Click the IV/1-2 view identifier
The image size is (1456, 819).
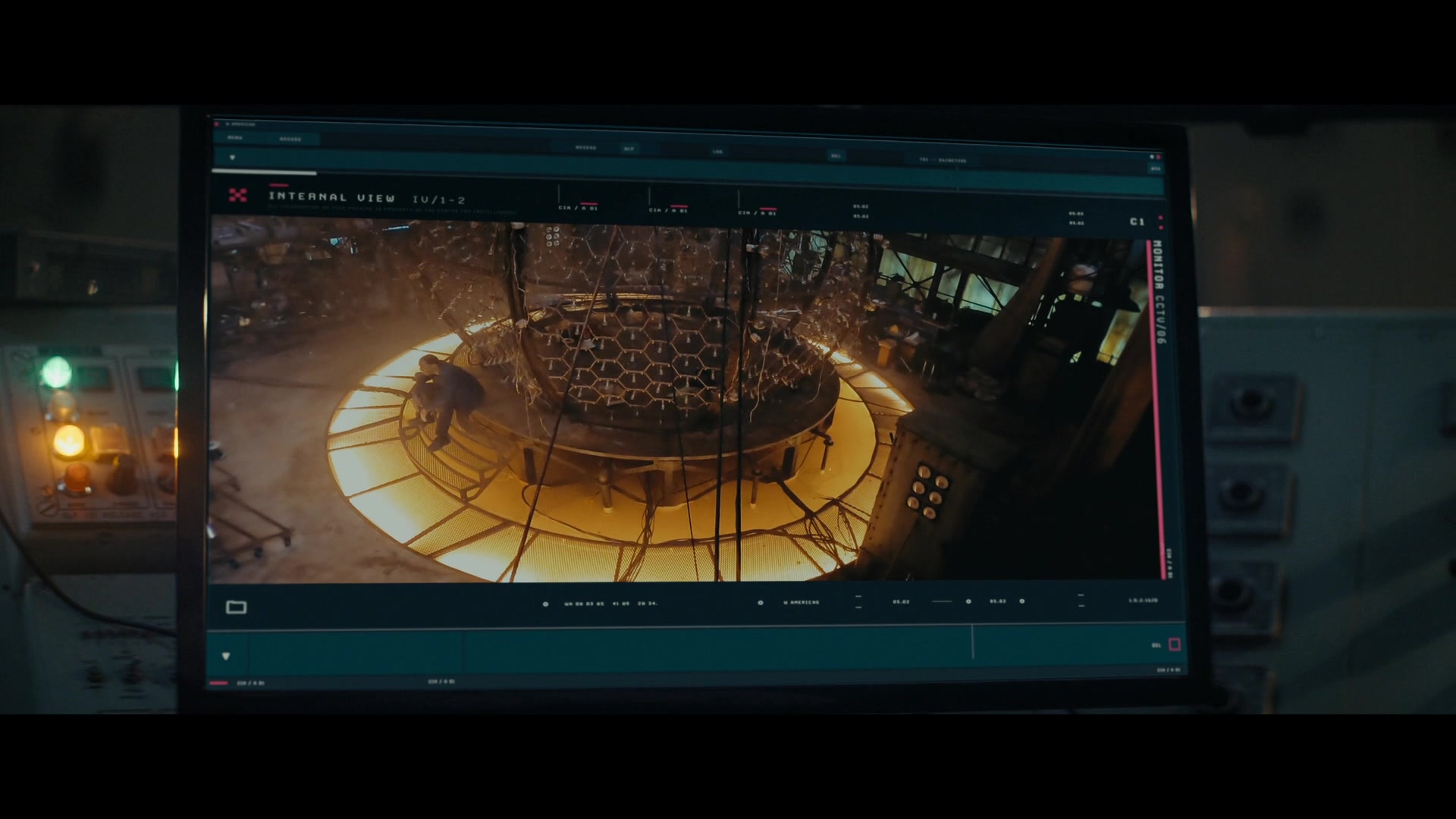[438, 200]
